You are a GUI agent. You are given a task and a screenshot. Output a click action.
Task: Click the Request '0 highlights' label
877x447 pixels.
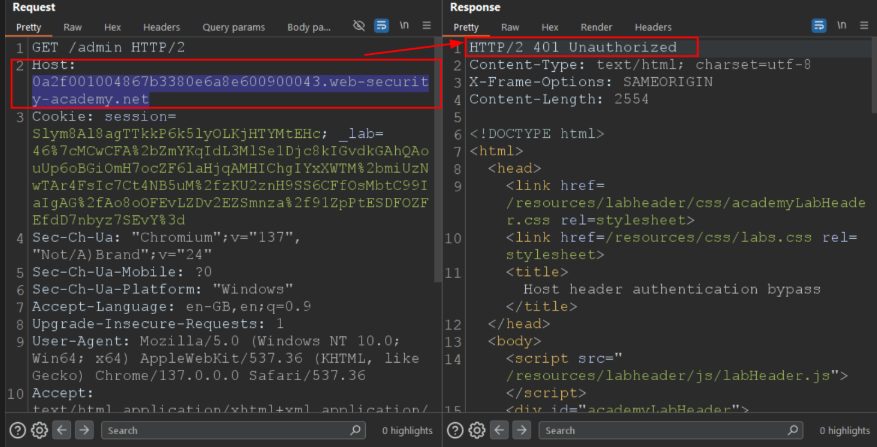(x=407, y=431)
